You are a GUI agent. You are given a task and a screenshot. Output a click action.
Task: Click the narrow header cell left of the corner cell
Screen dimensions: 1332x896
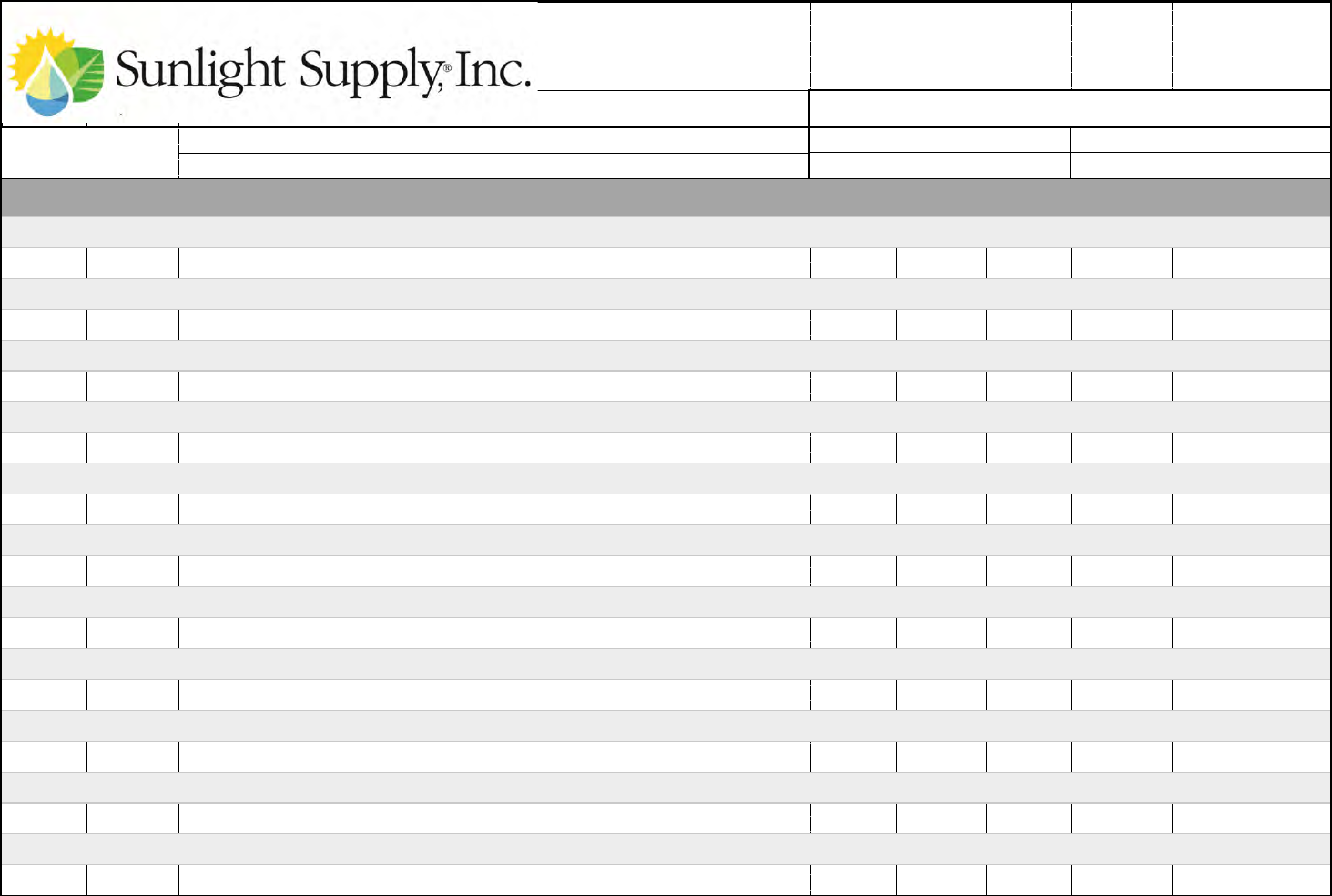tap(1121, 46)
